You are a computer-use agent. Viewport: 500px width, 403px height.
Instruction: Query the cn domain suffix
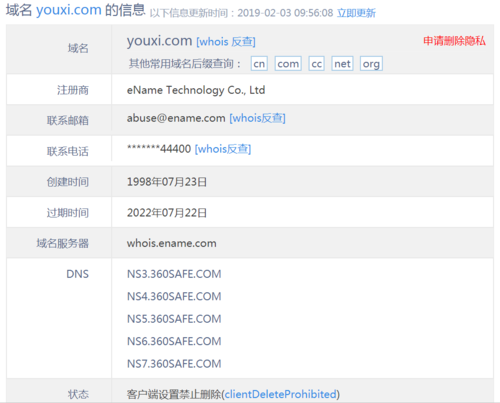point(259,64)
